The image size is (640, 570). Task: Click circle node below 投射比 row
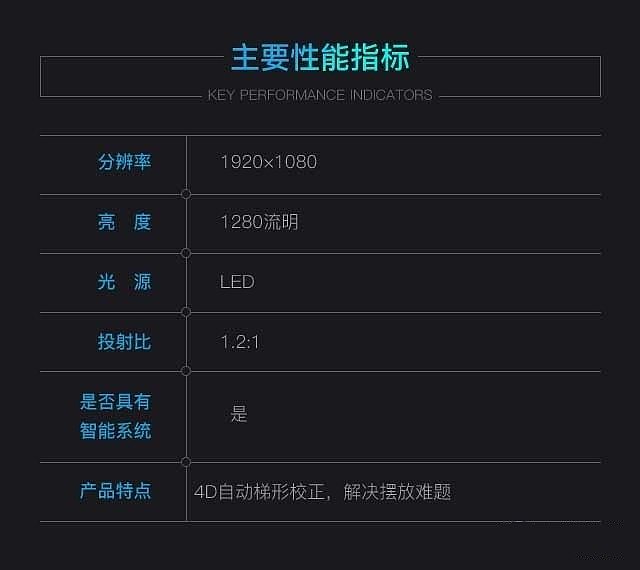(186, 371)
